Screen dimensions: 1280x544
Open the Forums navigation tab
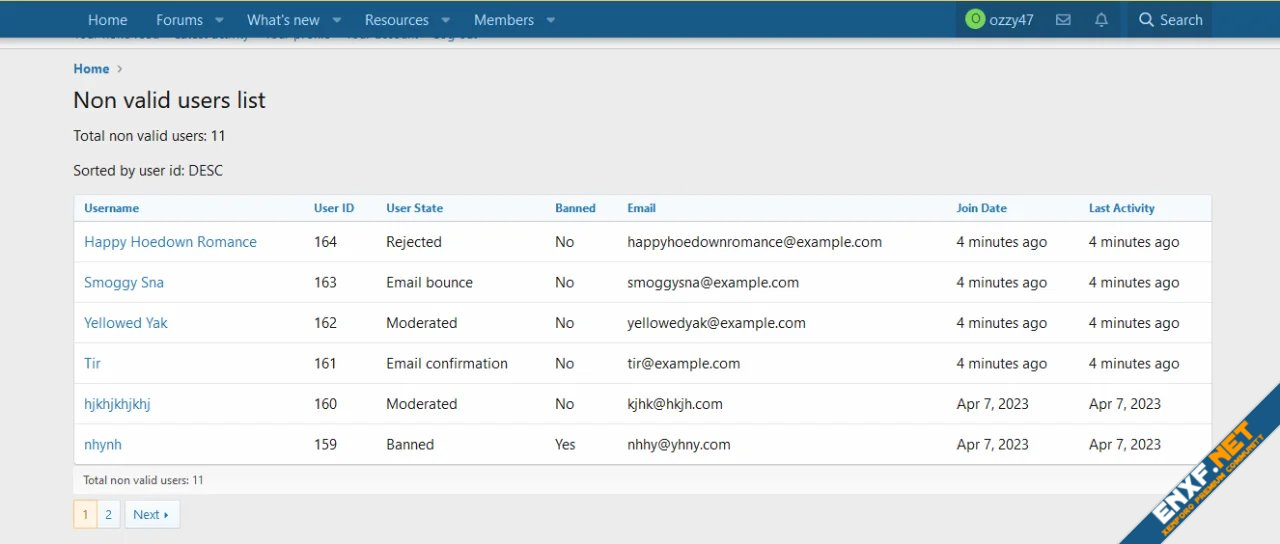click(x=179, y=20)
